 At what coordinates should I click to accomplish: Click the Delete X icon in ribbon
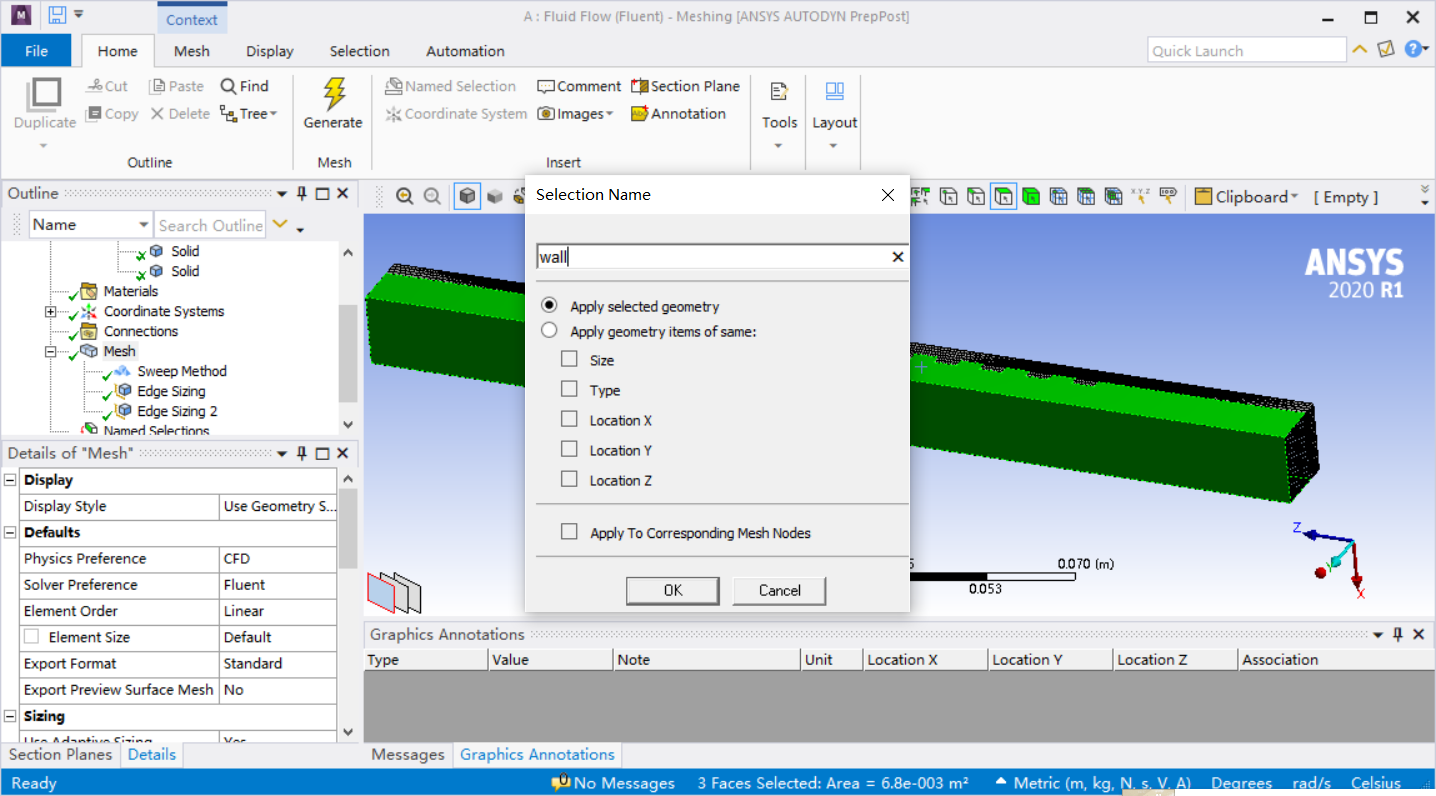[x=157, y=114]
